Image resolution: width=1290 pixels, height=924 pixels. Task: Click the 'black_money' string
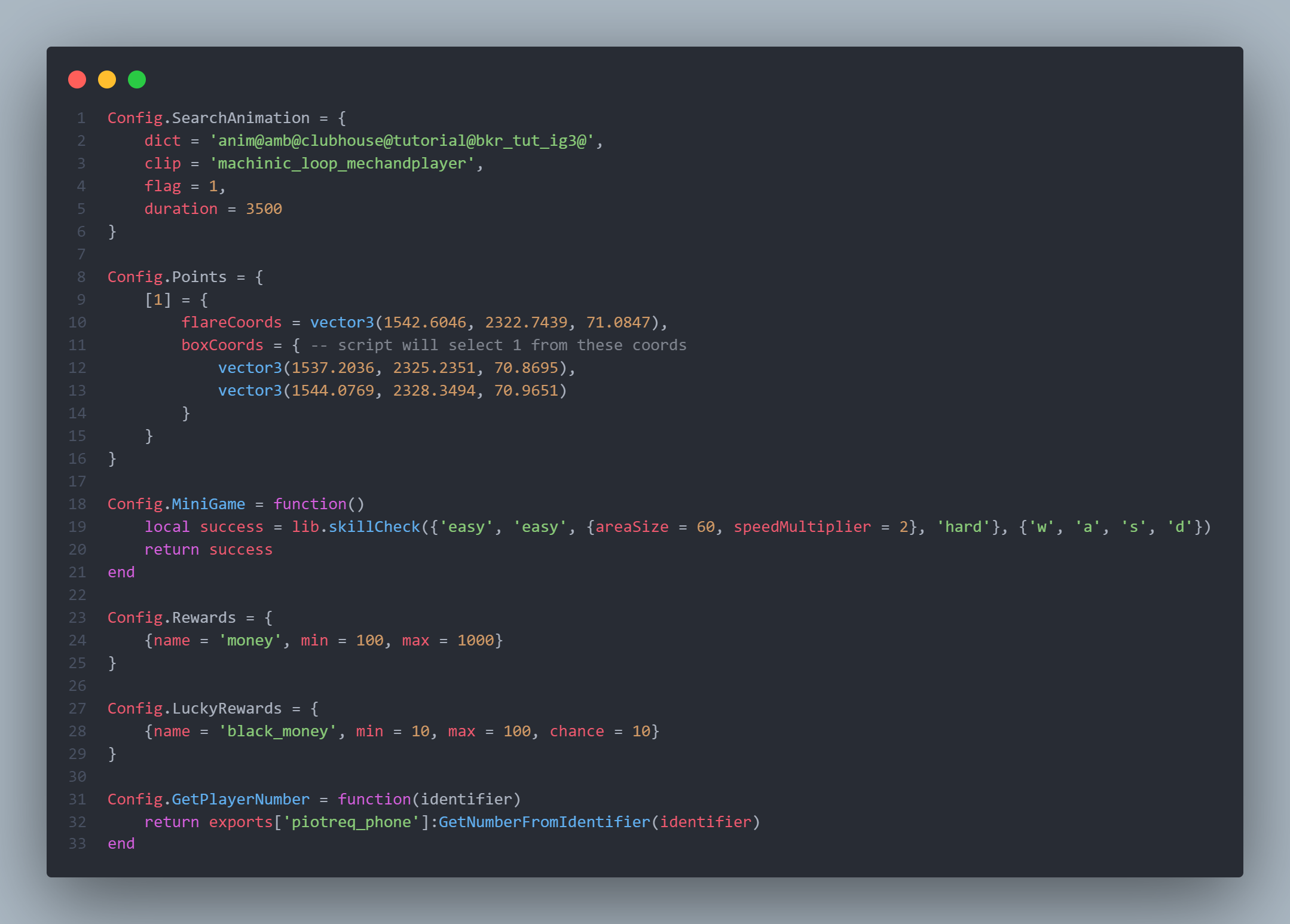[x=277, y=732]
